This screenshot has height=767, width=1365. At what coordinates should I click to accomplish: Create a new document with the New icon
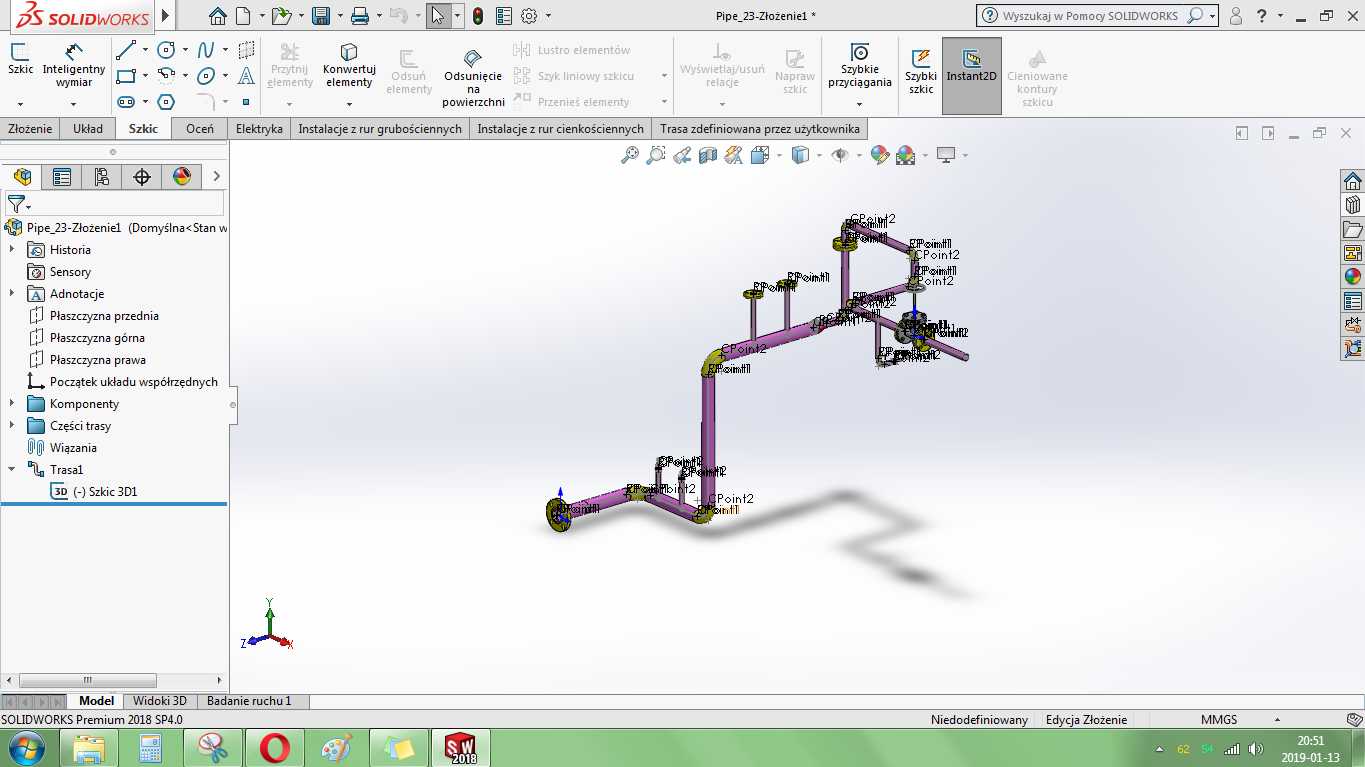pos(244,16)
